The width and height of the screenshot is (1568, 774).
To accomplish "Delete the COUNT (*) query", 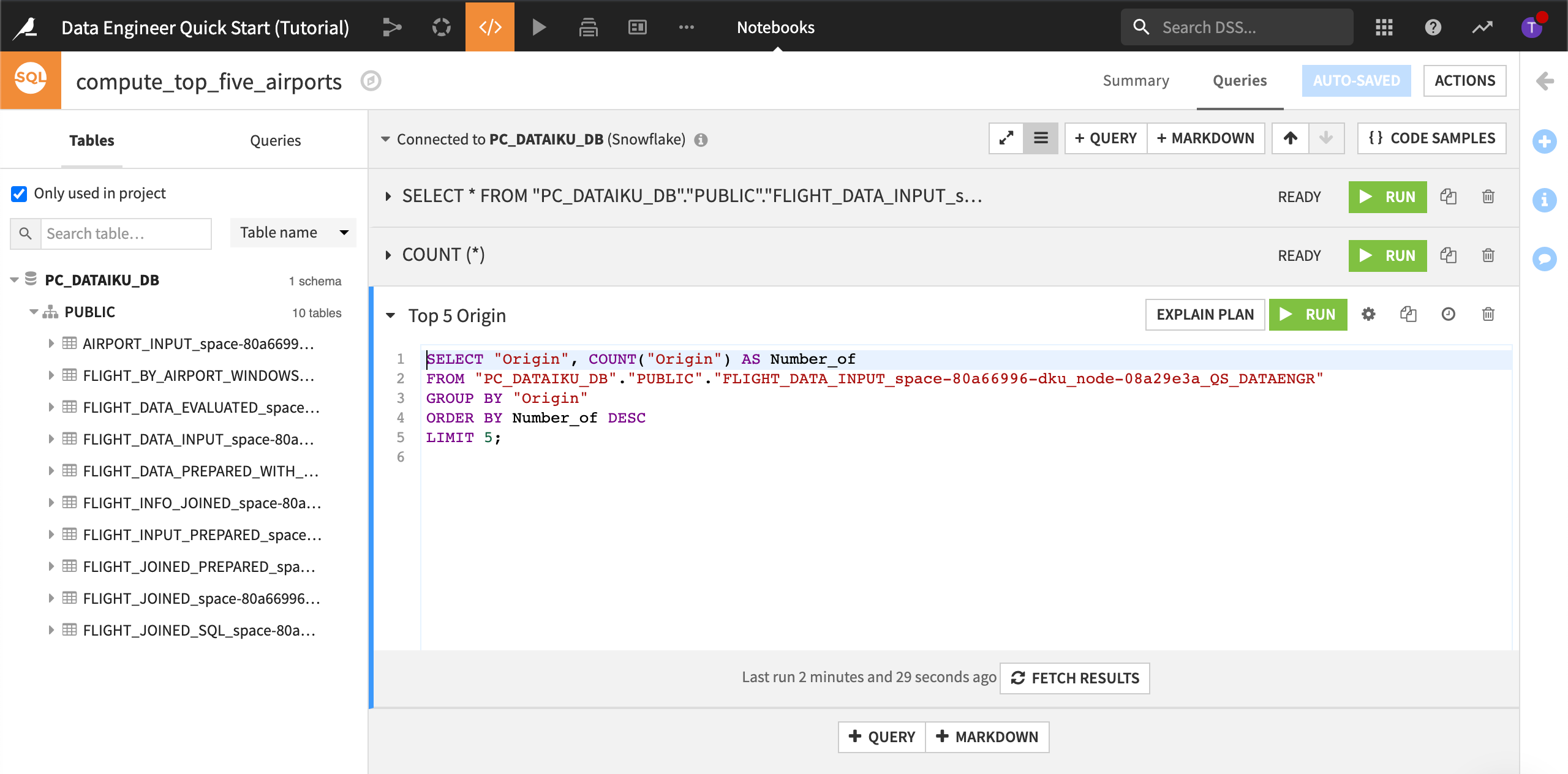I will (x=1488, y=255).
